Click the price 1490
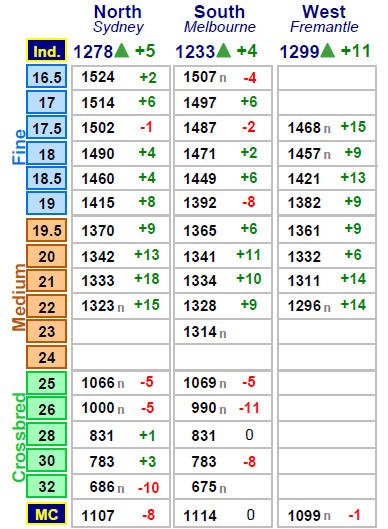 point(98,154)
